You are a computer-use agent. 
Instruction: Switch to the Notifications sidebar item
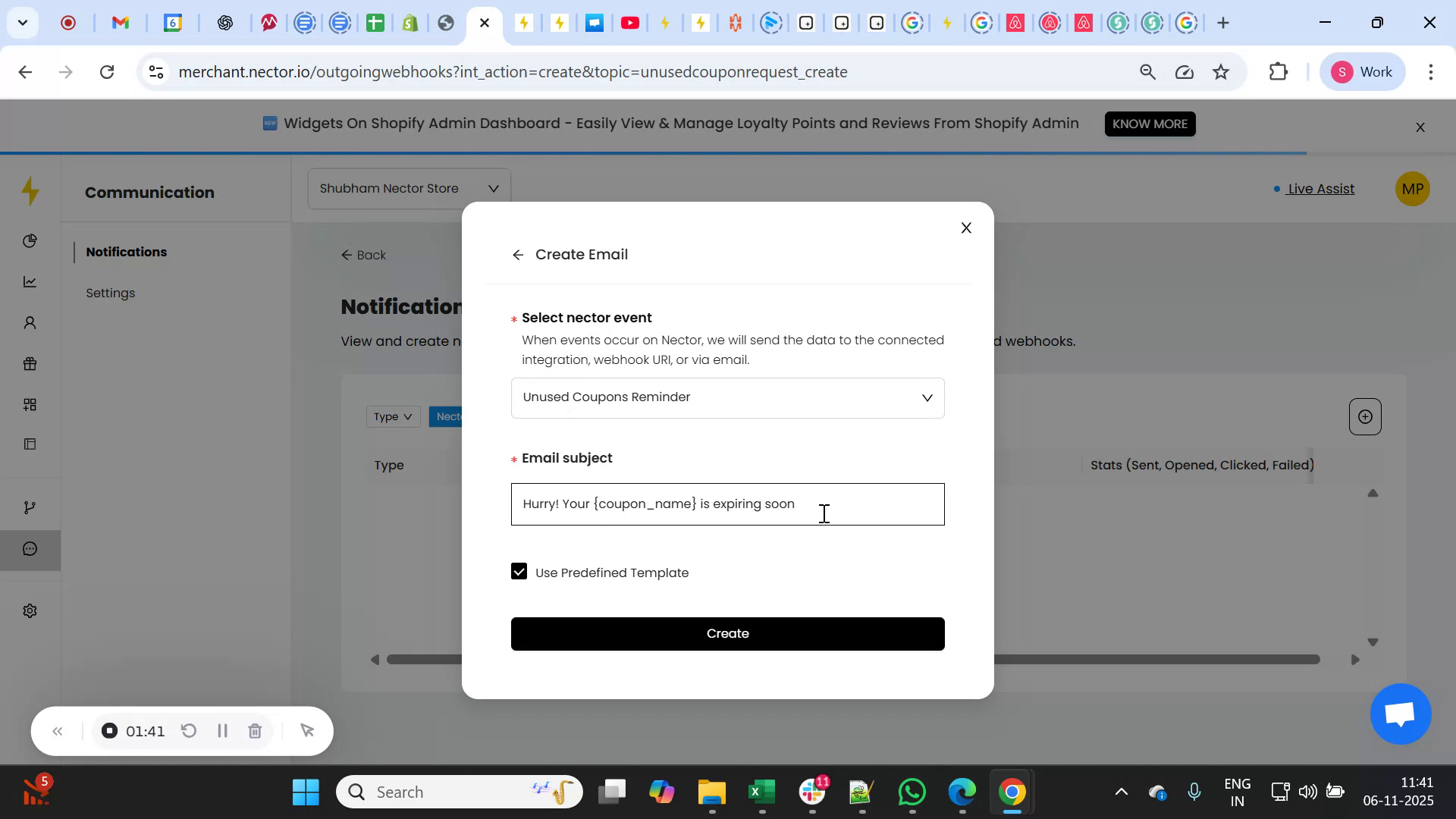126,252
